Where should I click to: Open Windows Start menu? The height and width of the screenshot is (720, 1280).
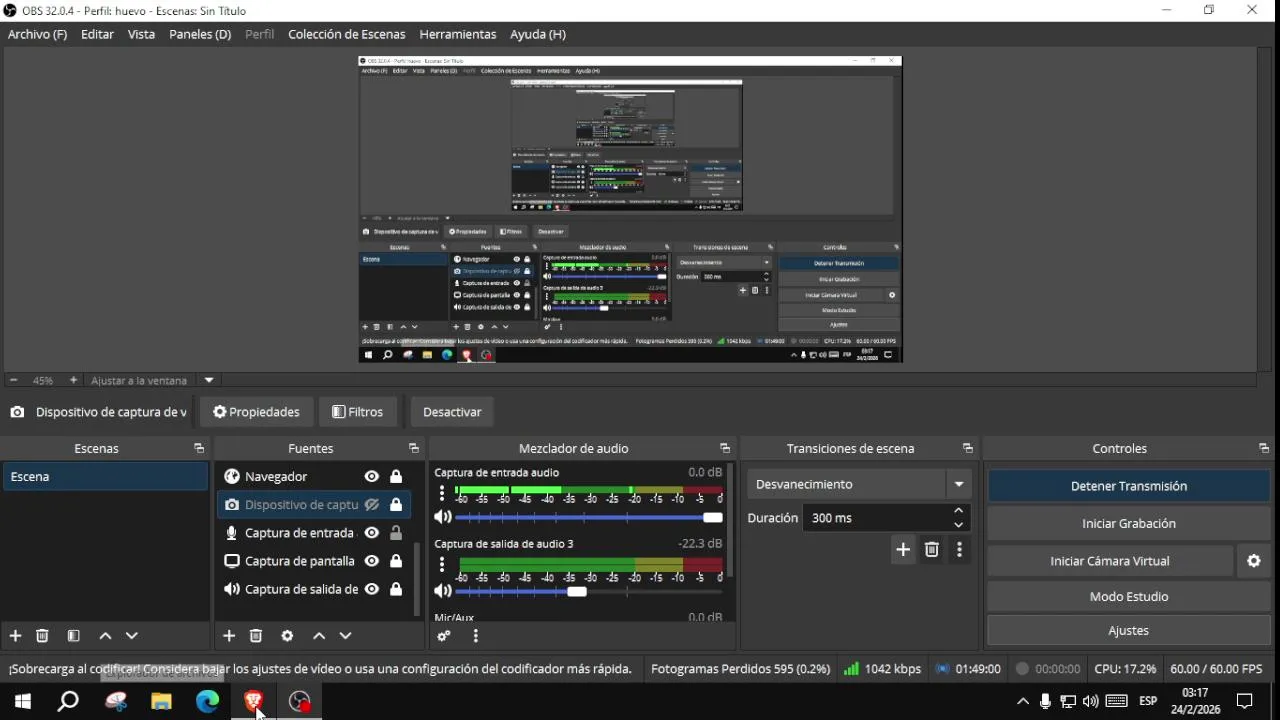(22, 701)
